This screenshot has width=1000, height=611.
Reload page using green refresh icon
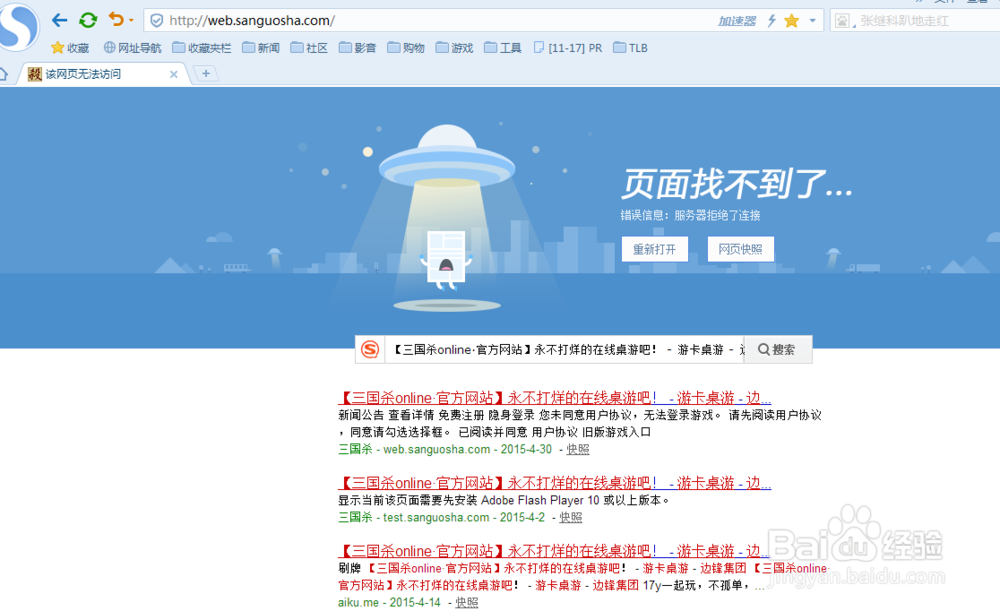click(88, 20)
